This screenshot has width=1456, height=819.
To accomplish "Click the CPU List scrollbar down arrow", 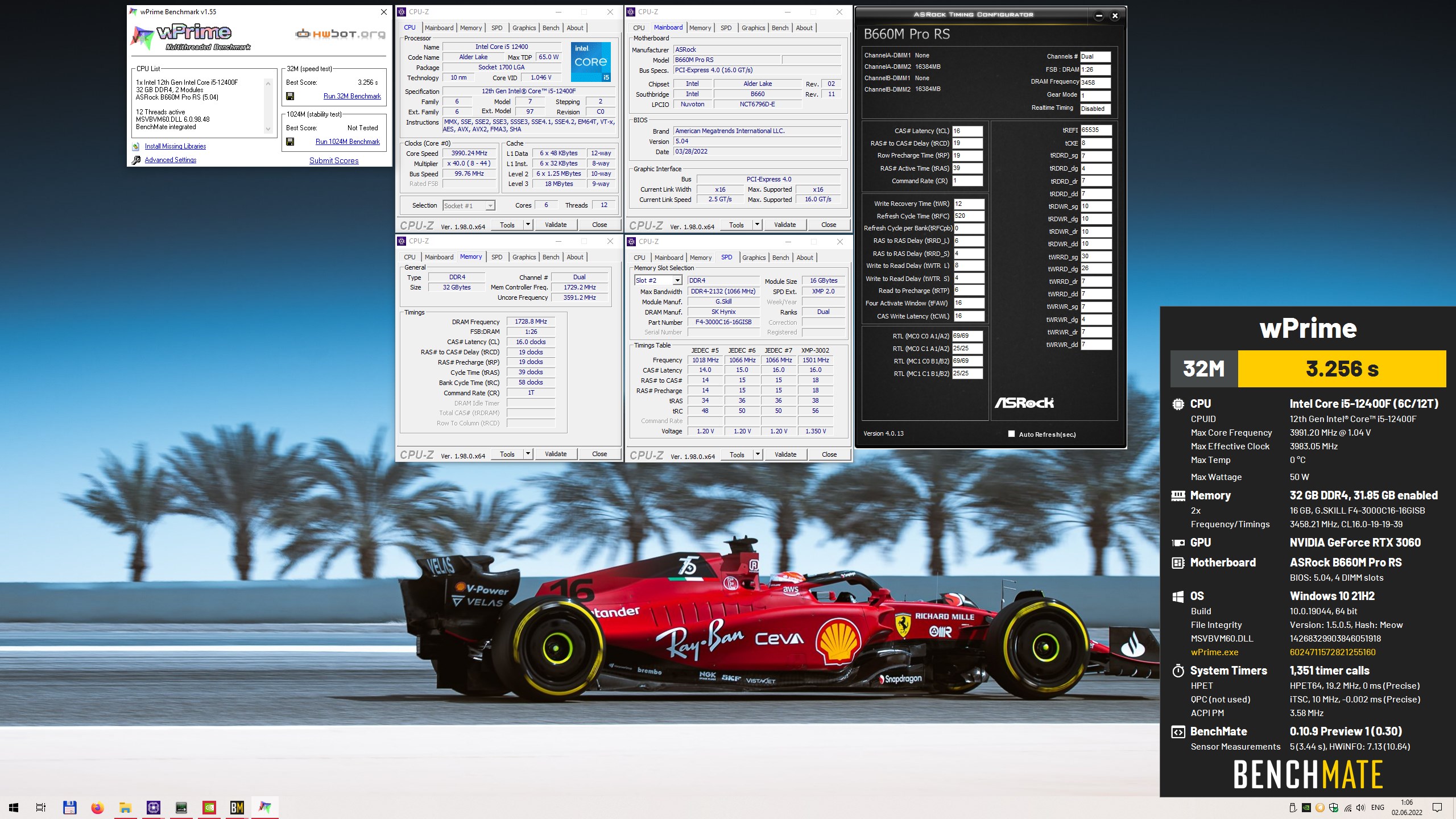I will tap(268, 129).
